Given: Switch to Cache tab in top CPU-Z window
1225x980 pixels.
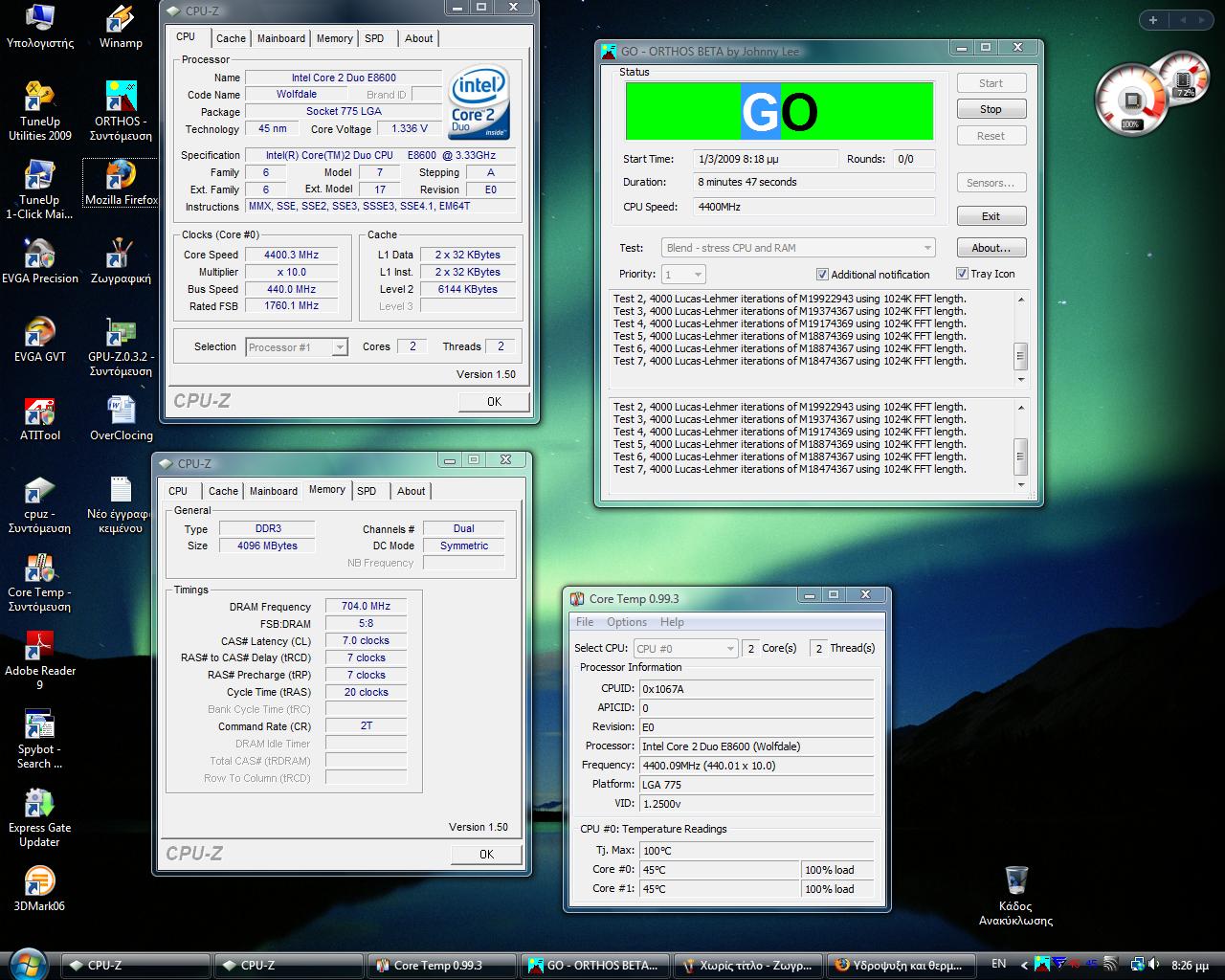Looking at the screenshot, I should pos(231,38).
